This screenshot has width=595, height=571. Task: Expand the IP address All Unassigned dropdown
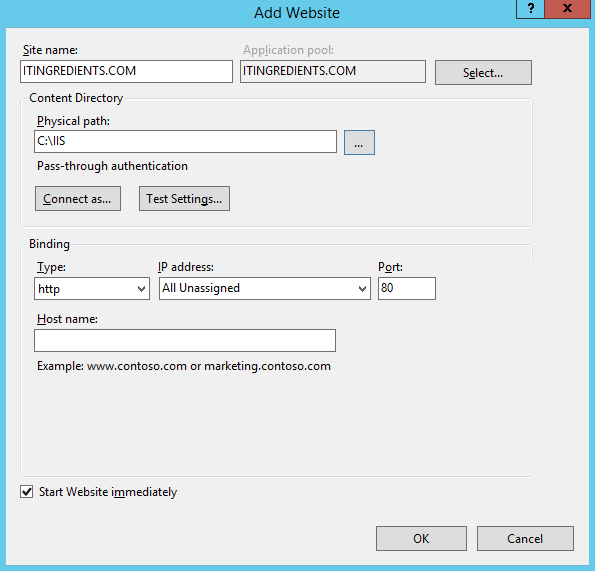click(264, 288)
